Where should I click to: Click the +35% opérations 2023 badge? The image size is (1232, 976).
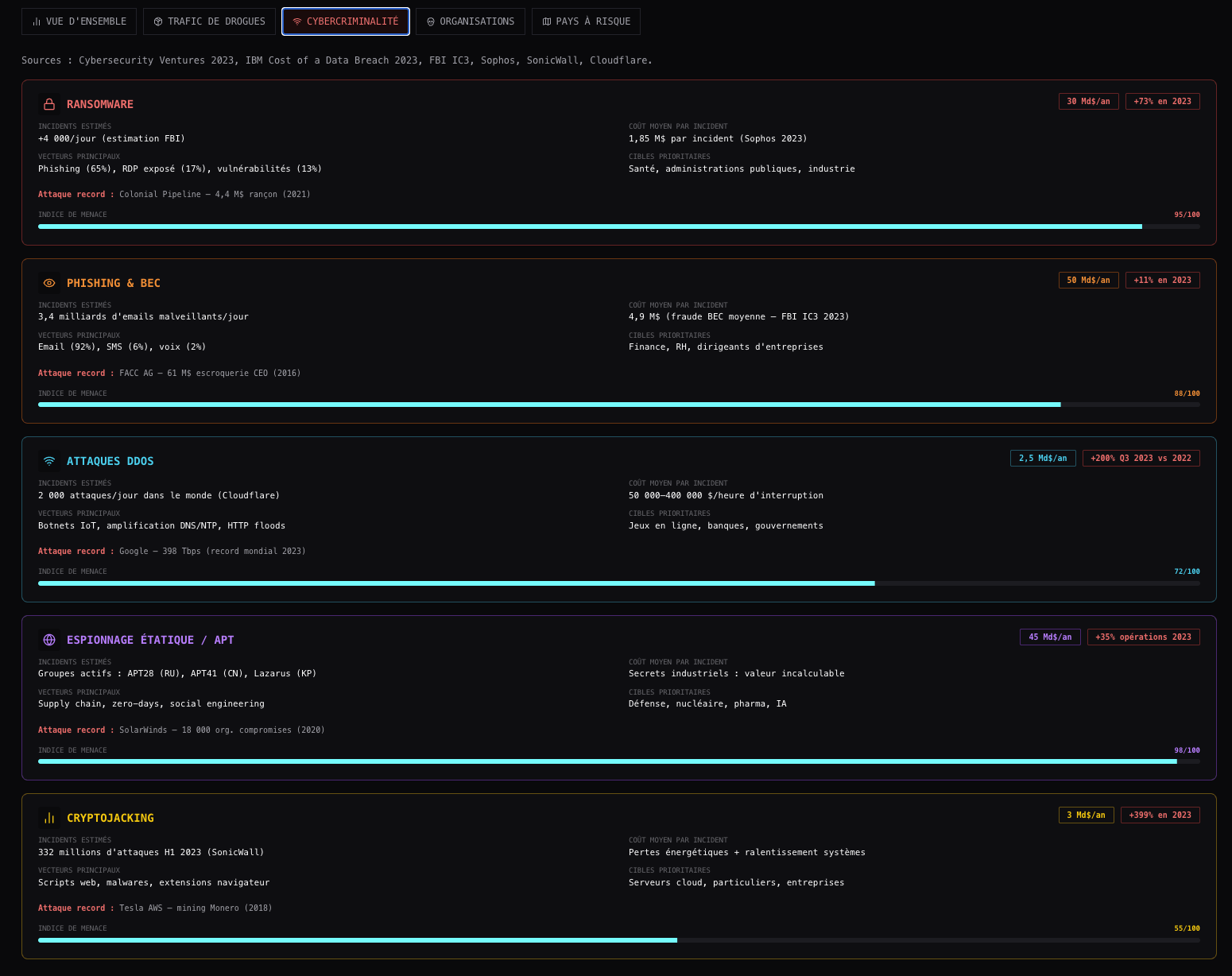tap(1143, 637)
